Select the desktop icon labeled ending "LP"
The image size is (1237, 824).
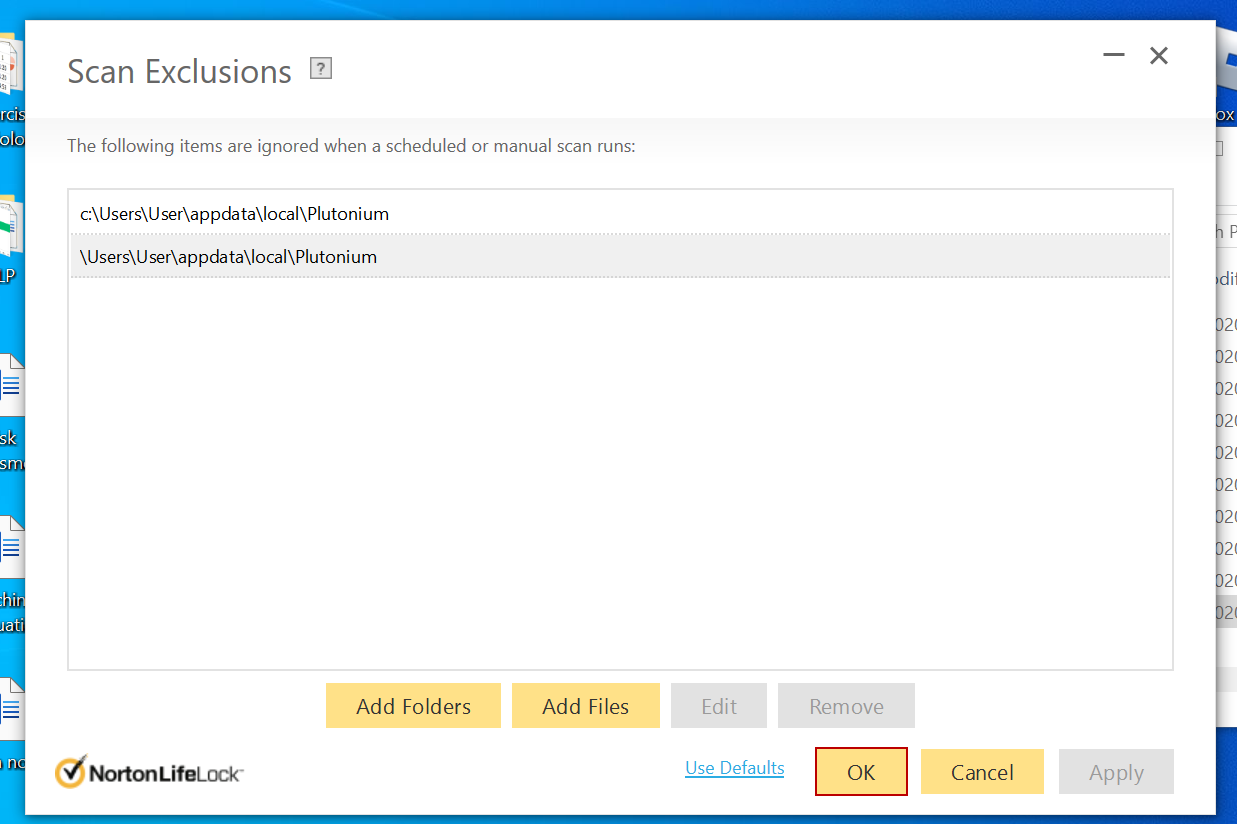[10, 230]
